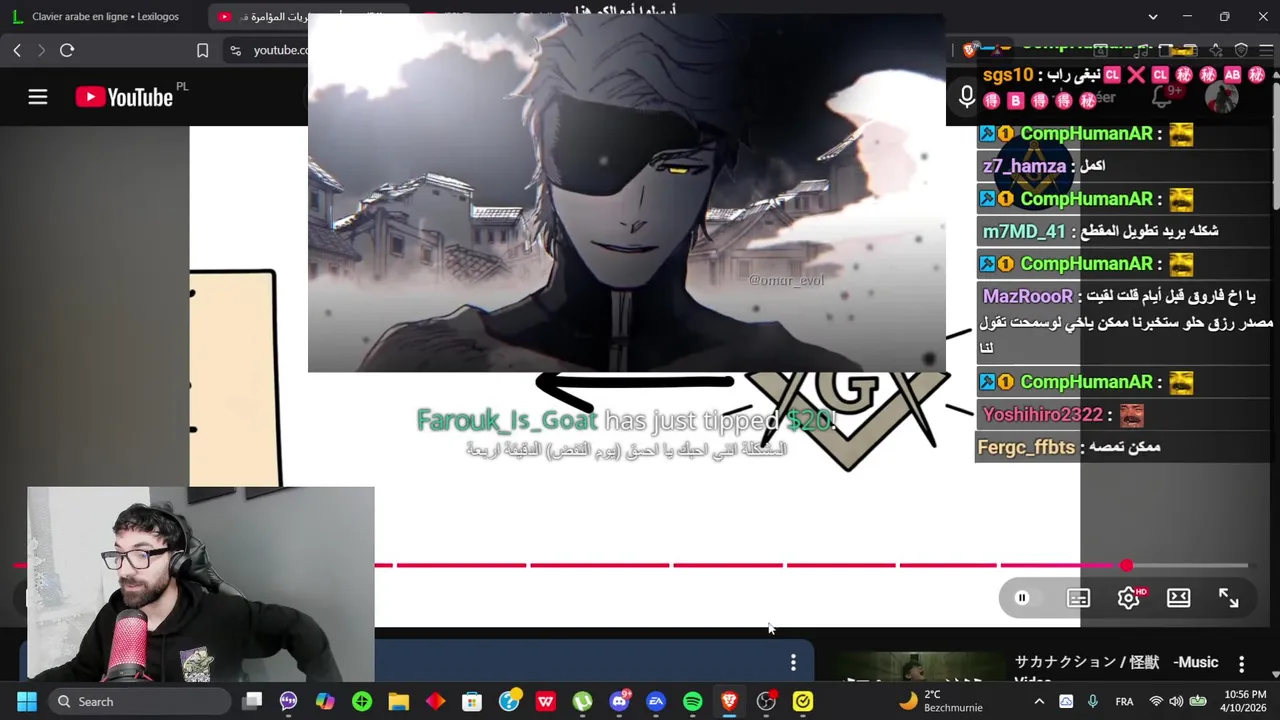Open options for Sakanaction recommended video
1280x720 pixels.
1241,664
